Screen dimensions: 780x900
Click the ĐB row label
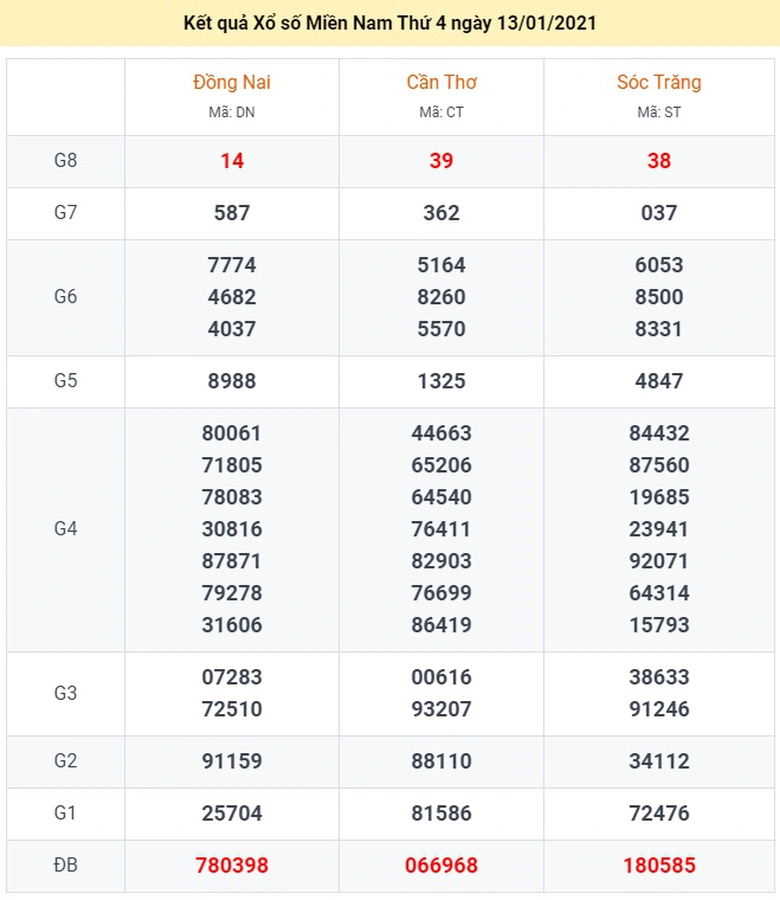pos(65,865)
